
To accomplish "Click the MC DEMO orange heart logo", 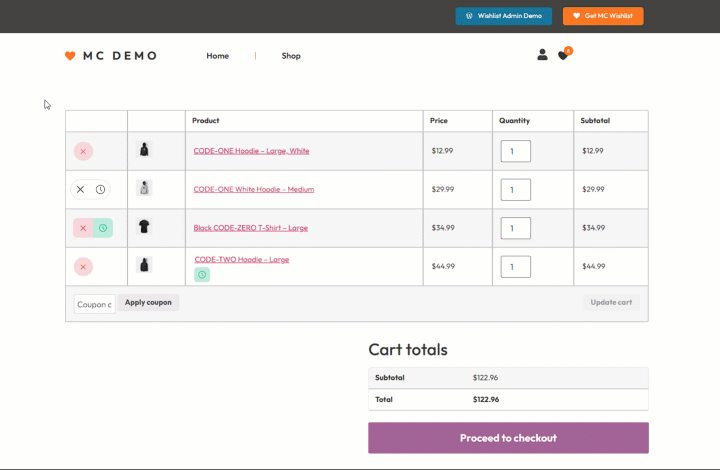I will (x=70, y=56).
